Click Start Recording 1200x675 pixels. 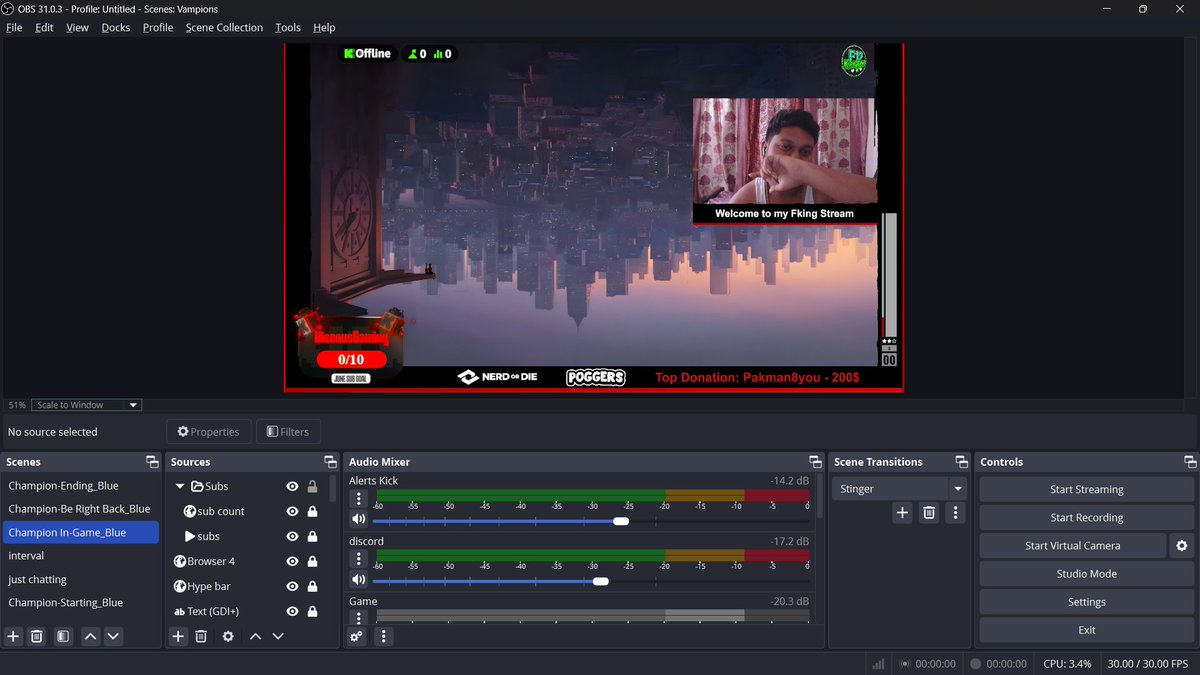[x=1086, y=517]
